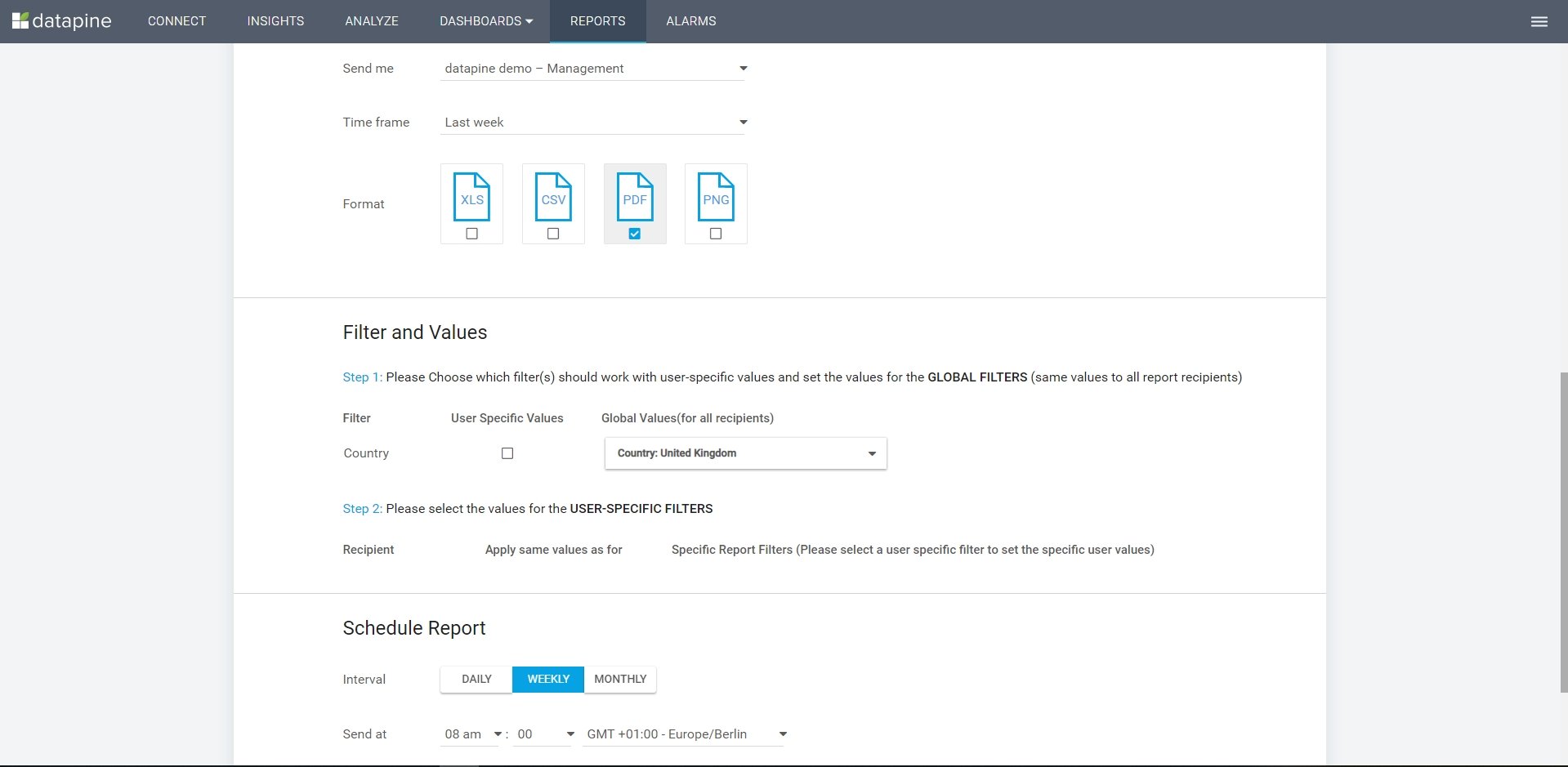Open the hamburger menu icon
1568x767 pixels.
[x=1539, y=21]
